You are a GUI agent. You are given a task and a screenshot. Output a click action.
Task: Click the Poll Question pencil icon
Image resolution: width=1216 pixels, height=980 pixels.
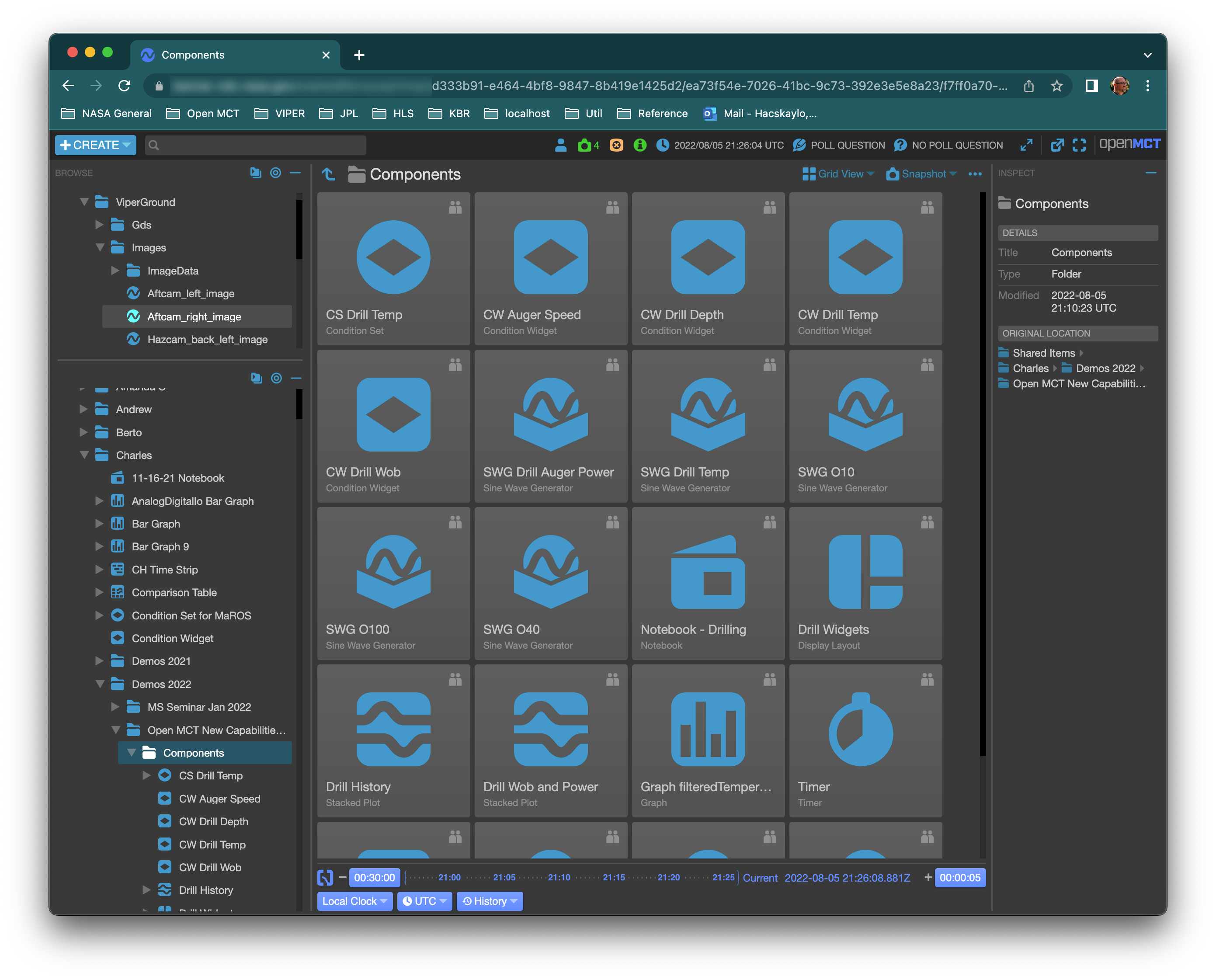coord(799,145)
